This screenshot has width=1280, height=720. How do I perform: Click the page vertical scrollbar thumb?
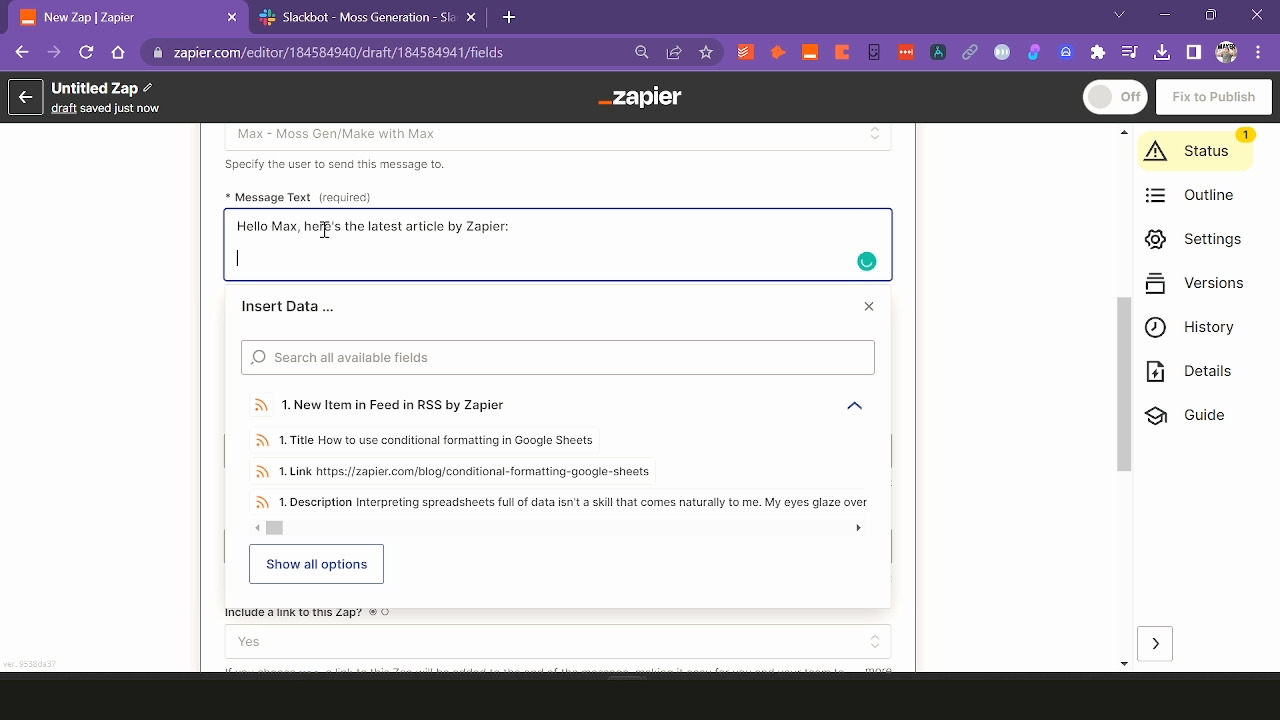(1124, 384)
